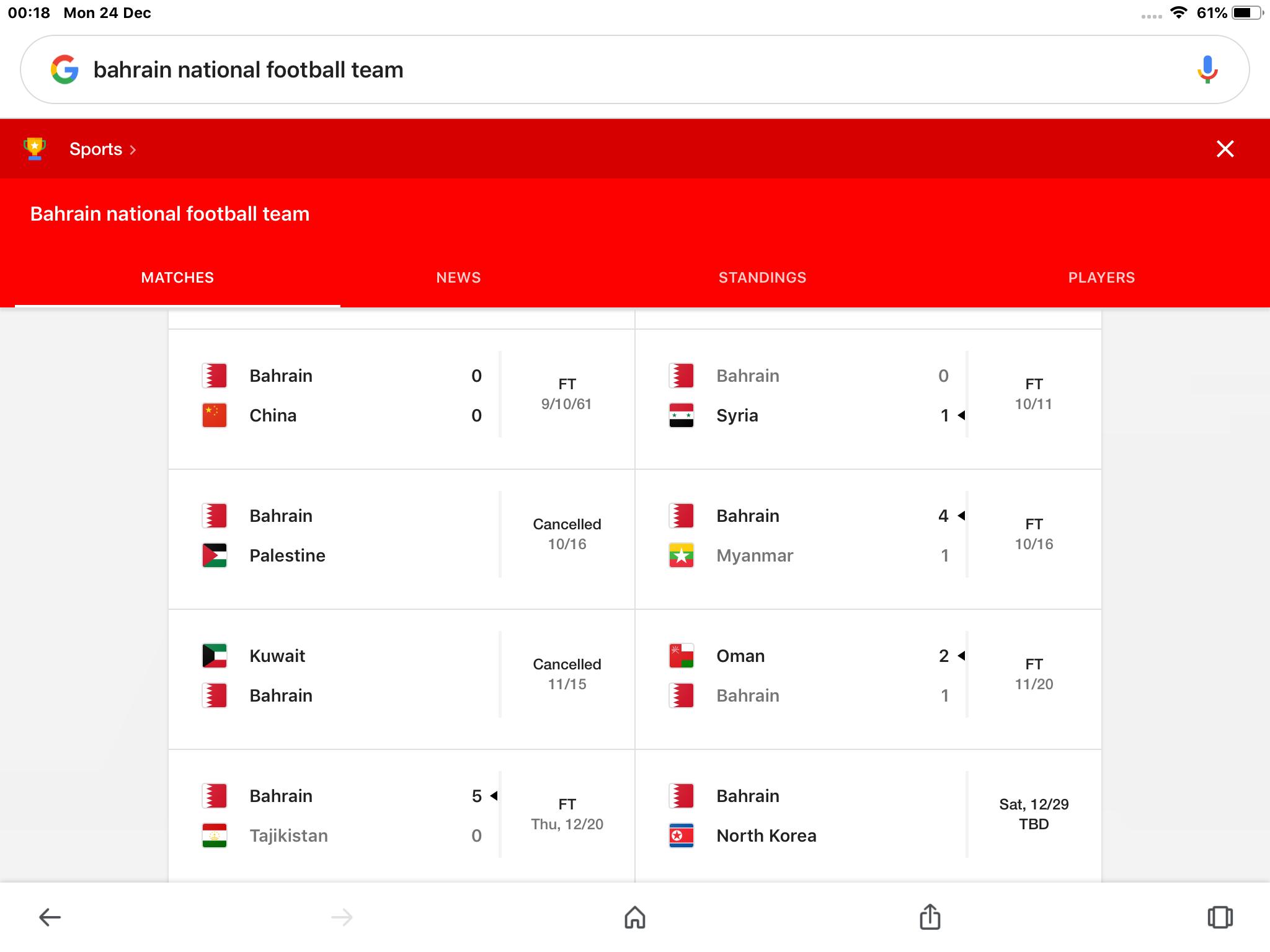This screenshot has width=1270, height=952.
Task: Tap the Palestine flag thumbnail
Action: 215,555
